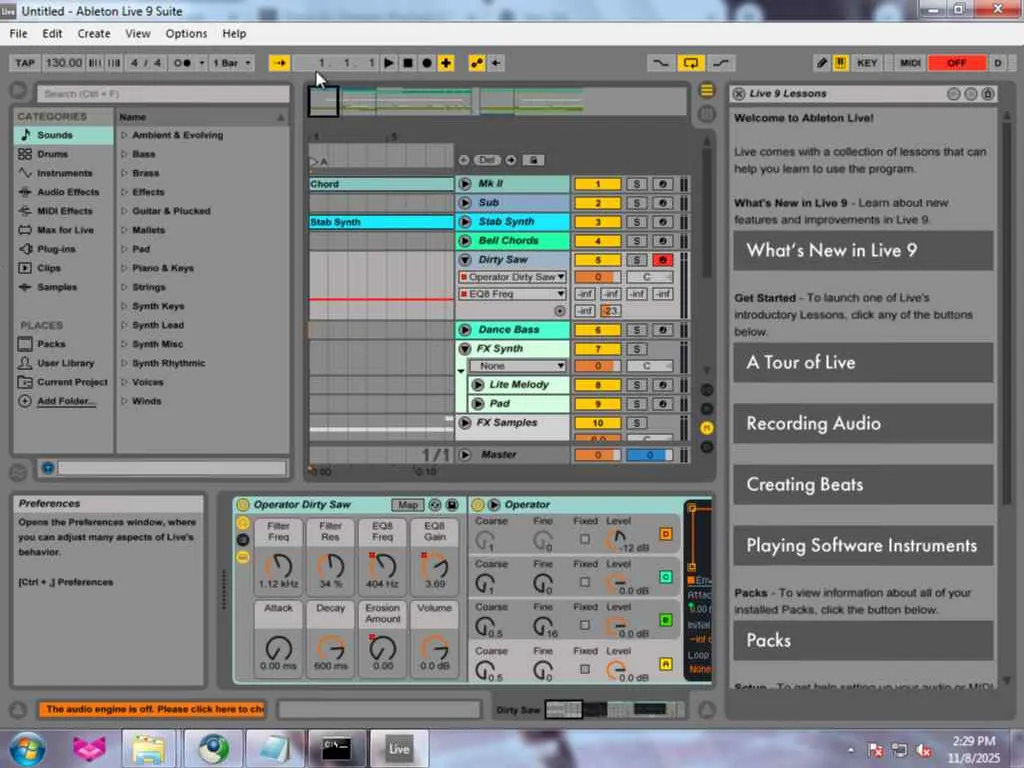Expand Winds folder
This screenshot has width=1024, height=768.
[x=124, y=401]
